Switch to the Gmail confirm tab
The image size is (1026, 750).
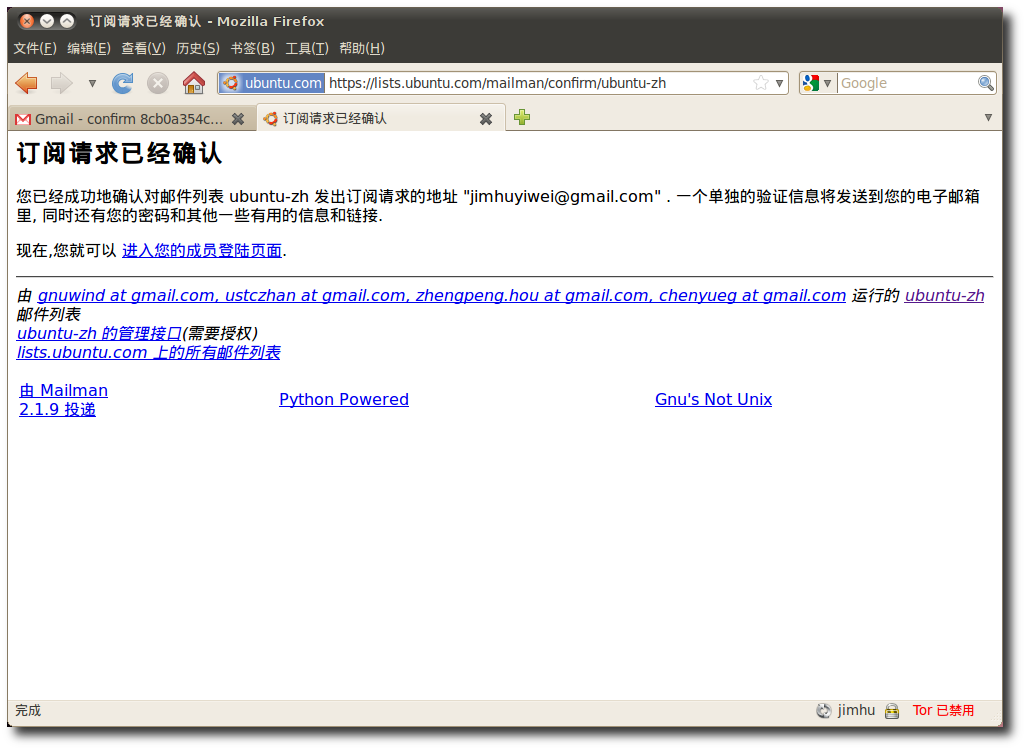[x=130, y=118]
